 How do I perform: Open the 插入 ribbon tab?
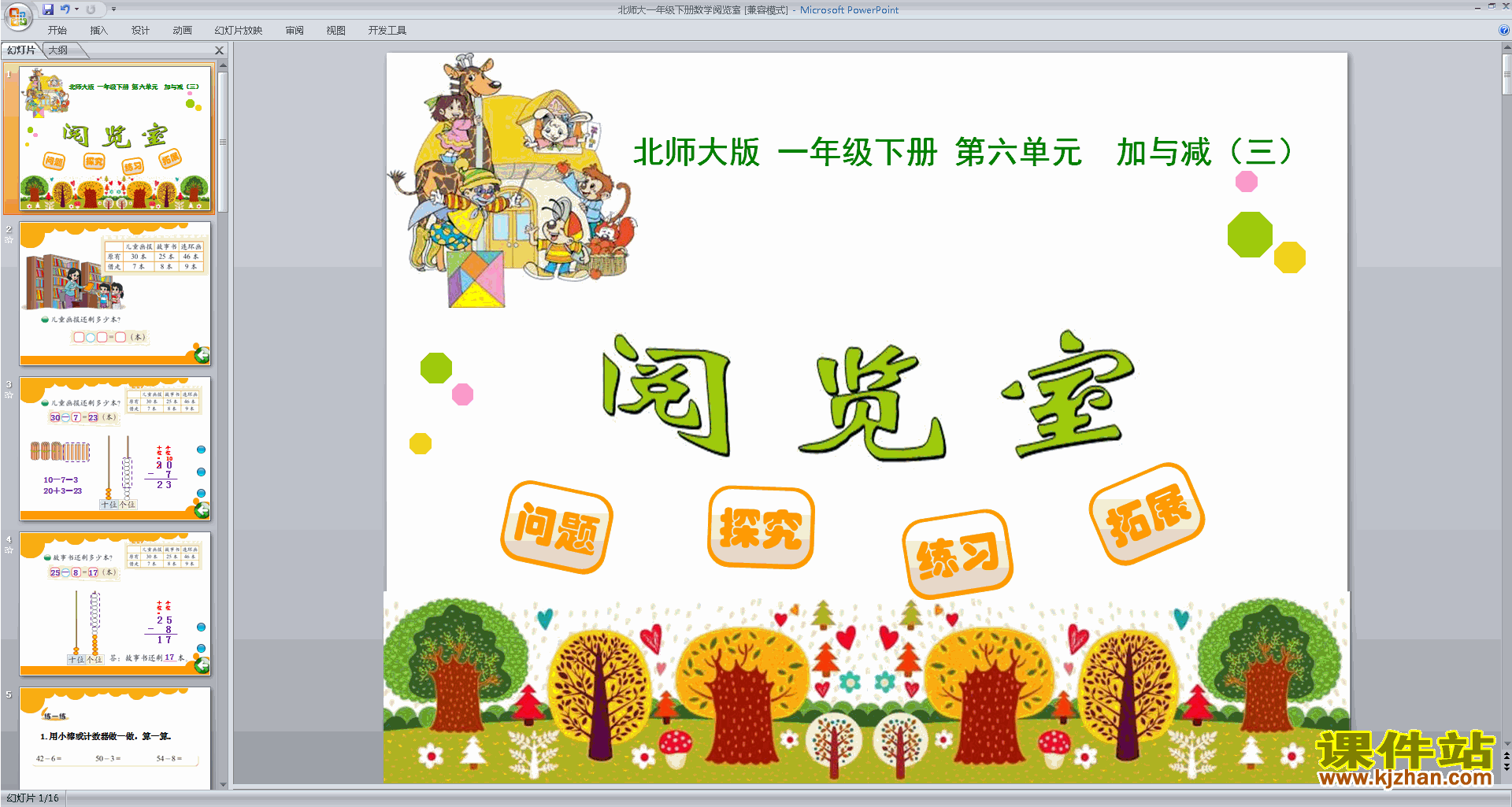pyautogui.click(x=99, y=31)
